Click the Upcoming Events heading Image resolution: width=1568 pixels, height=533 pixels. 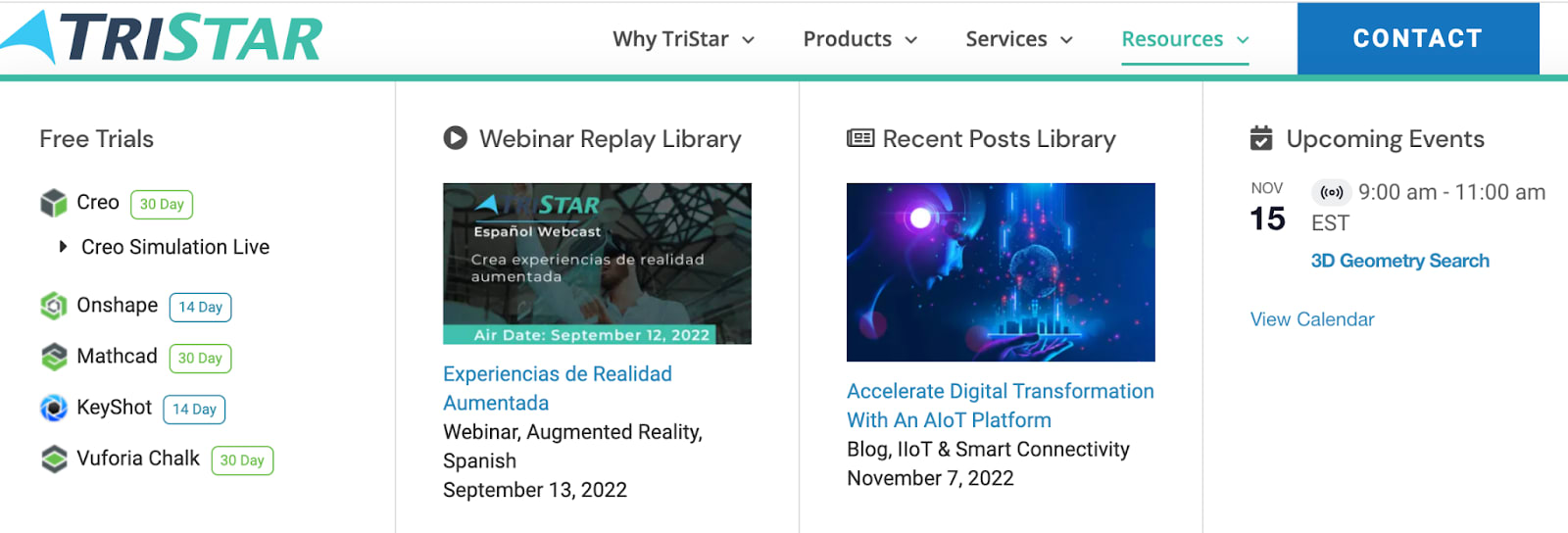[x=1386, y=138]
